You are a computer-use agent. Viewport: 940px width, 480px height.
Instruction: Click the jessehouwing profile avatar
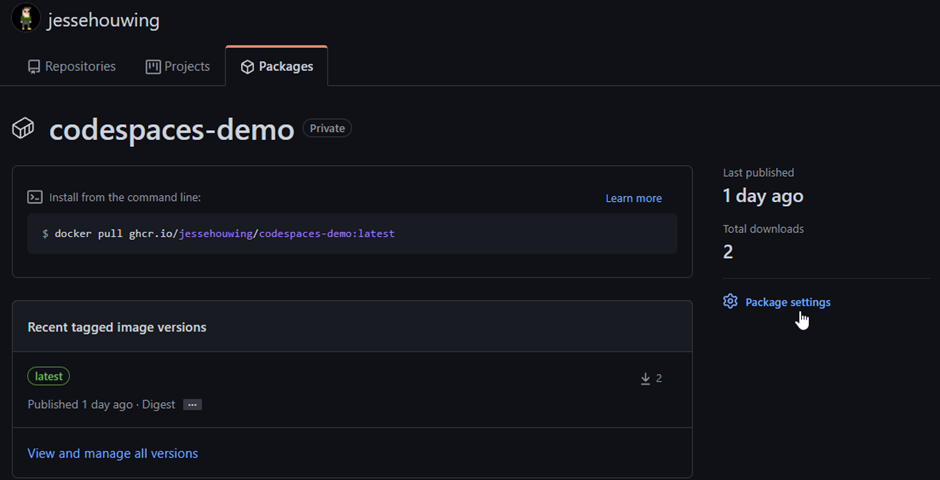click(x=26, y=17)
